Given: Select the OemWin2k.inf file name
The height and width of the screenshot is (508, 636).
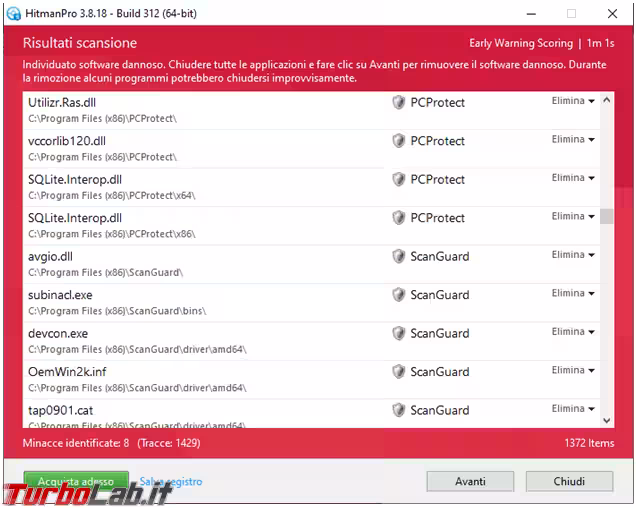Looking at the screenshot, I should pyautogui.click(x=67, y=372).
